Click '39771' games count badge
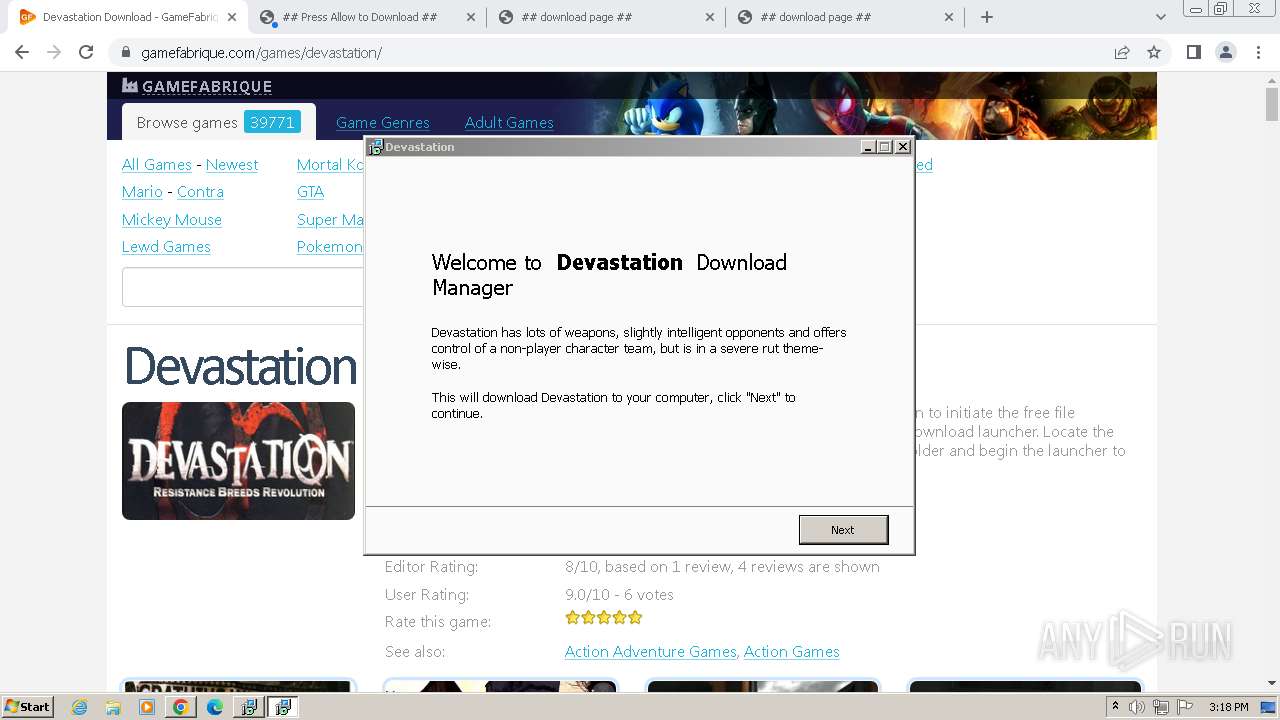This screenshot has width=1280, height=720. tap(272, 122)
